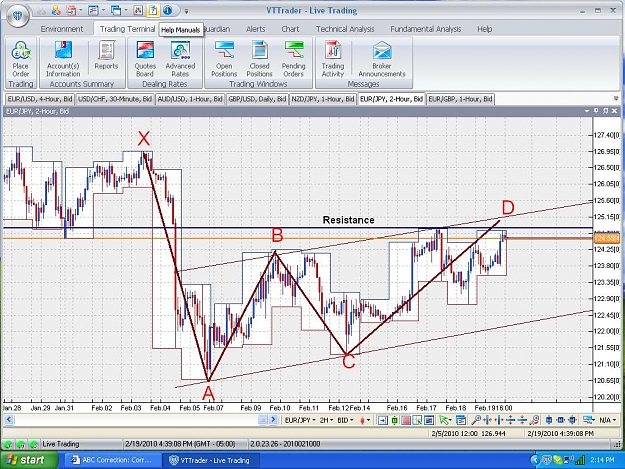The width and height of the screenshot is (625, 469).
Task: Click the scroll-to-end arrow icon in chart toolbar
Action: coord(382,420)
